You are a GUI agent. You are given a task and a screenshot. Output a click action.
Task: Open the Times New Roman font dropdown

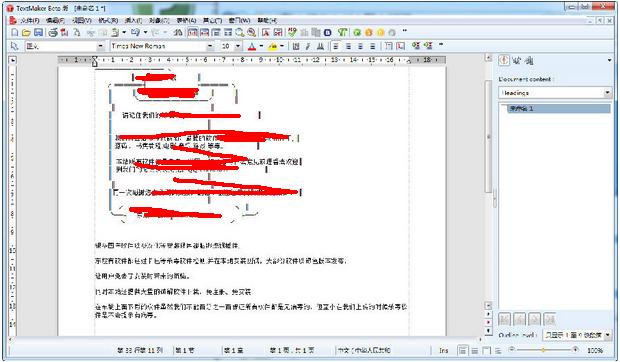coord(210,46)
